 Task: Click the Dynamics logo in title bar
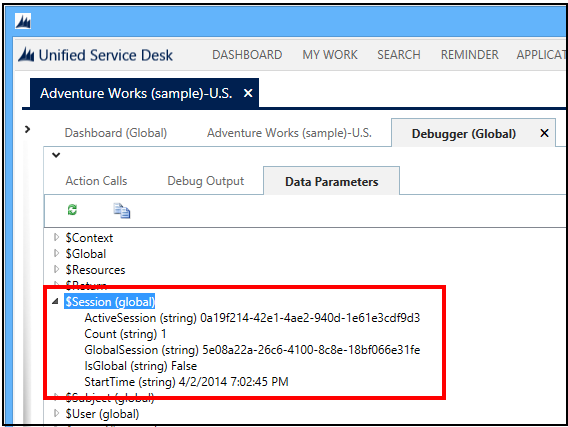(x=23, y=21)
